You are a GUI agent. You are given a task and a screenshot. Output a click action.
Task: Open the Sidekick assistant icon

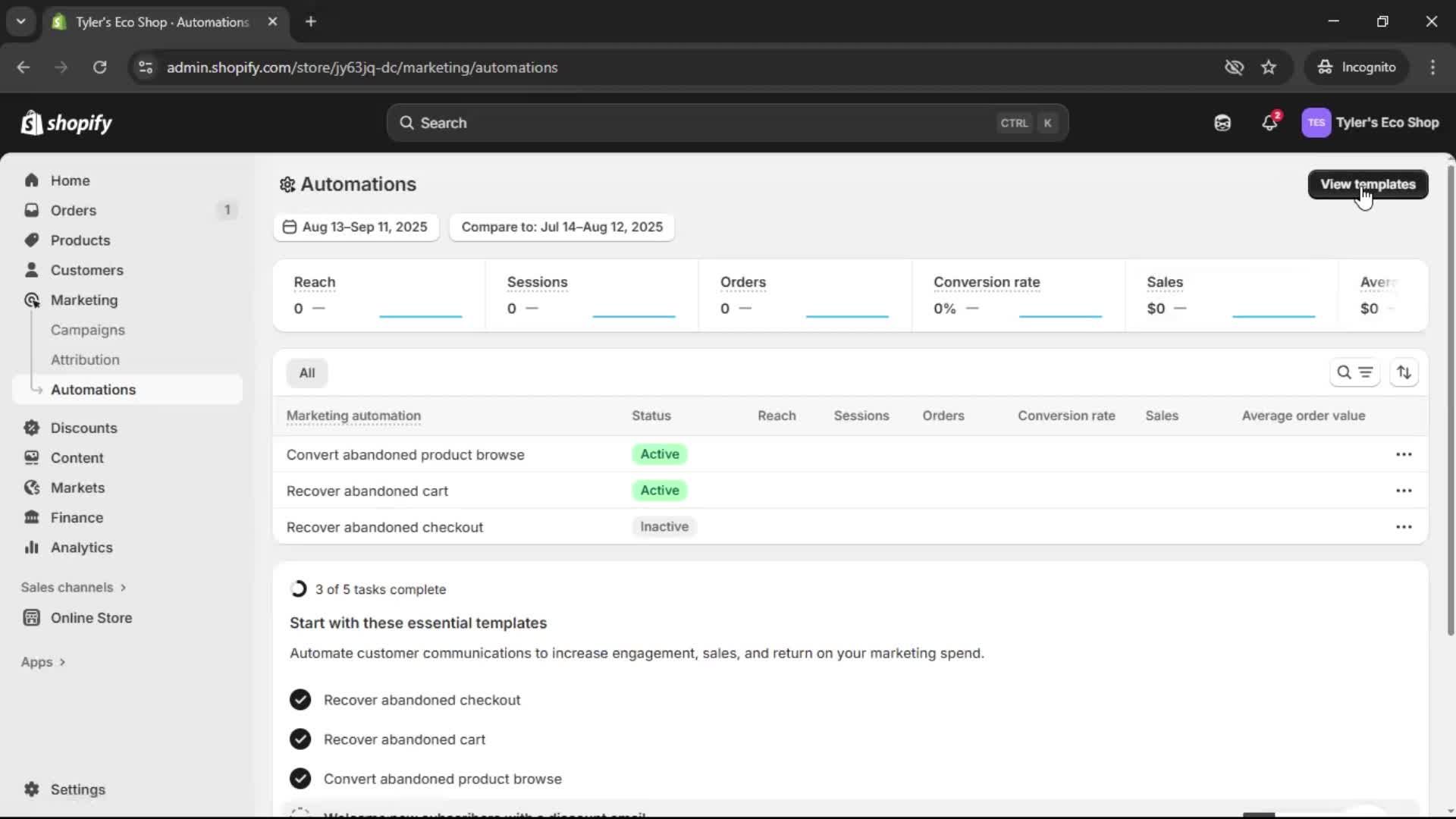coord(1222,123)
